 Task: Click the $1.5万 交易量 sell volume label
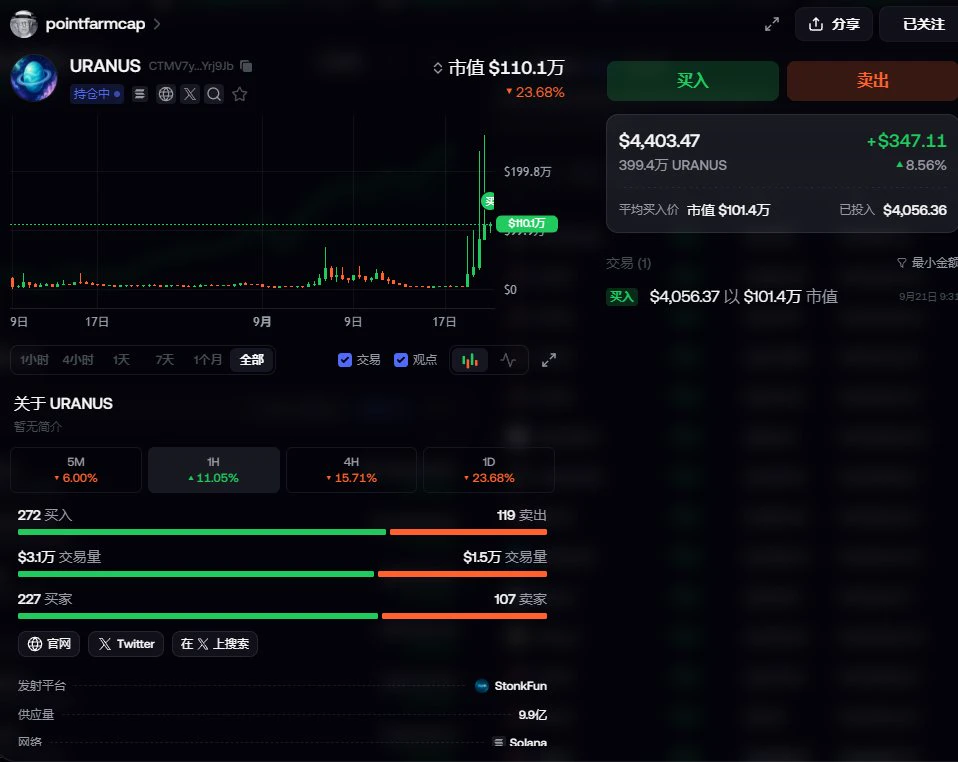pyautogui.click(x=505, y=557)
